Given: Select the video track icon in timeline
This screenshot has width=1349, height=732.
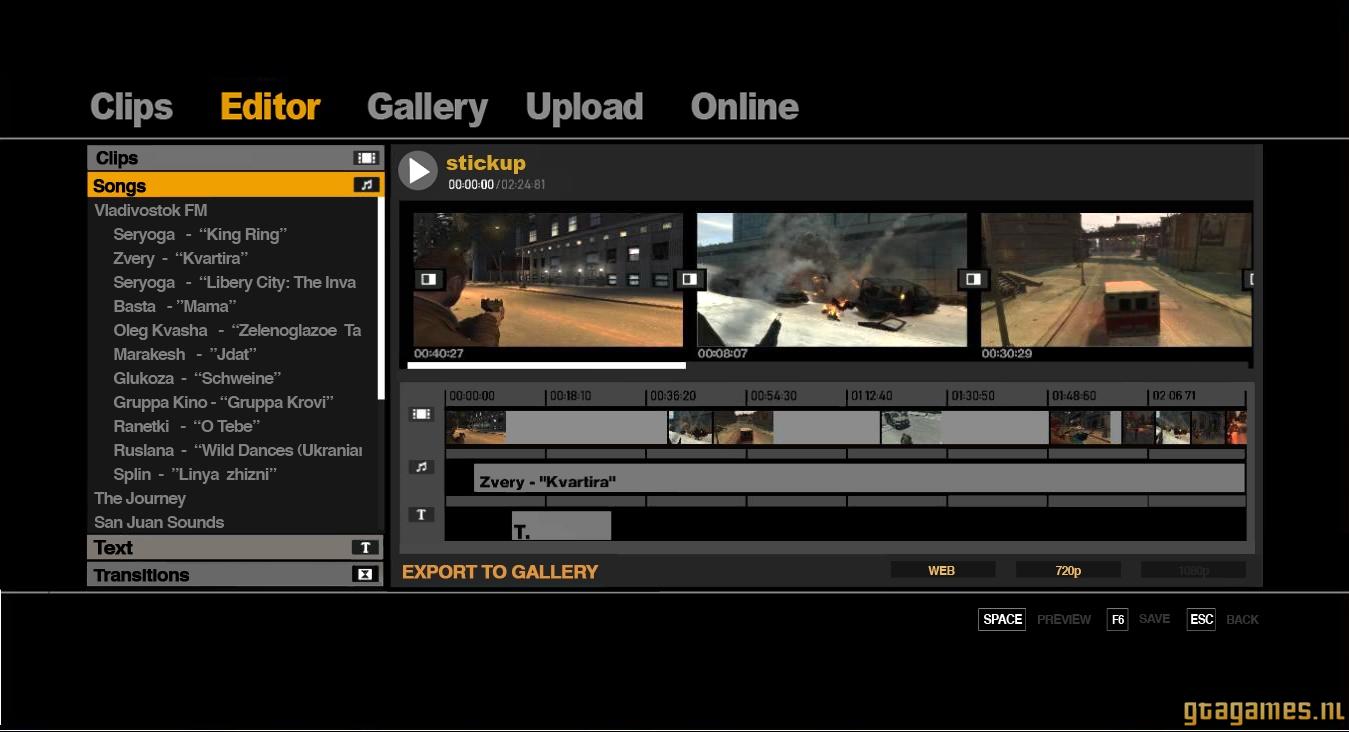Looking at the screenshot, I should 422,414.
